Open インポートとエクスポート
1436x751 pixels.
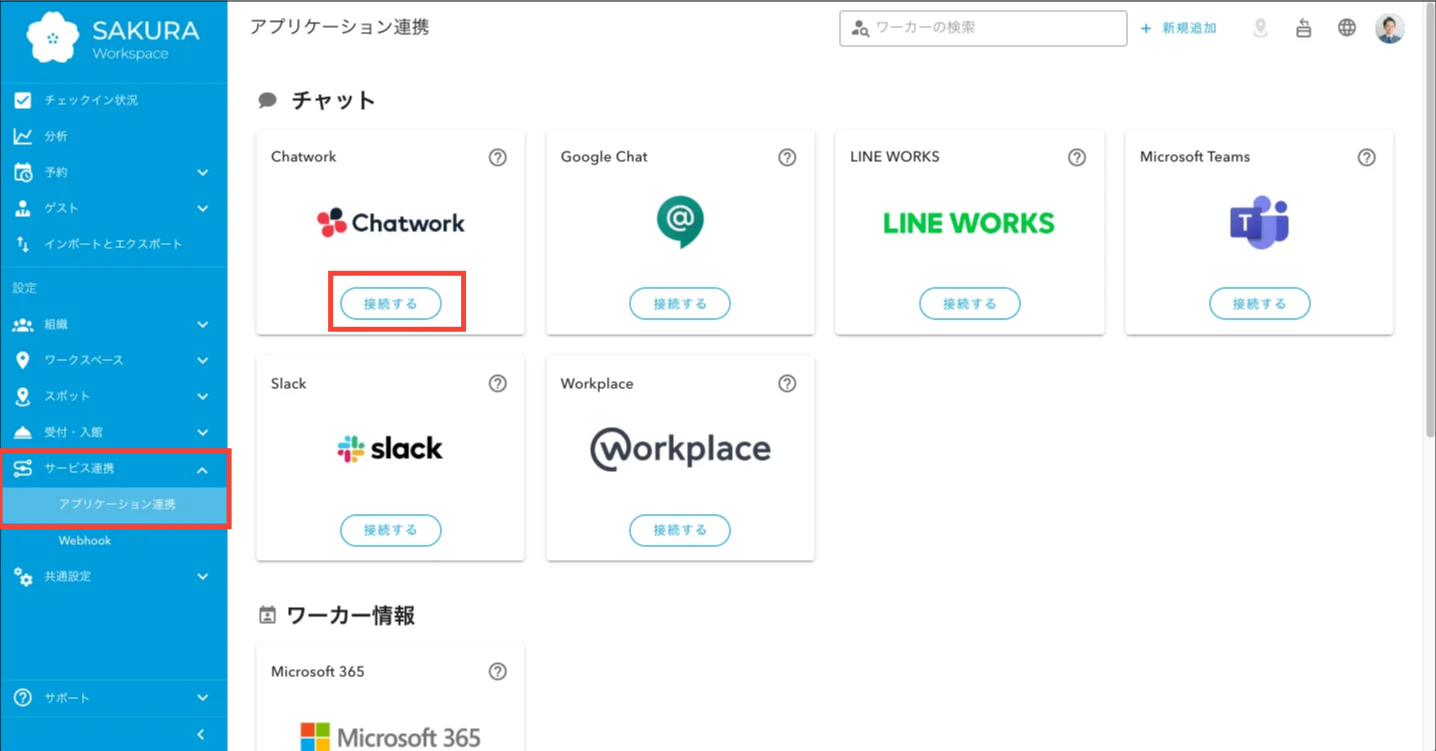[114, 244]
